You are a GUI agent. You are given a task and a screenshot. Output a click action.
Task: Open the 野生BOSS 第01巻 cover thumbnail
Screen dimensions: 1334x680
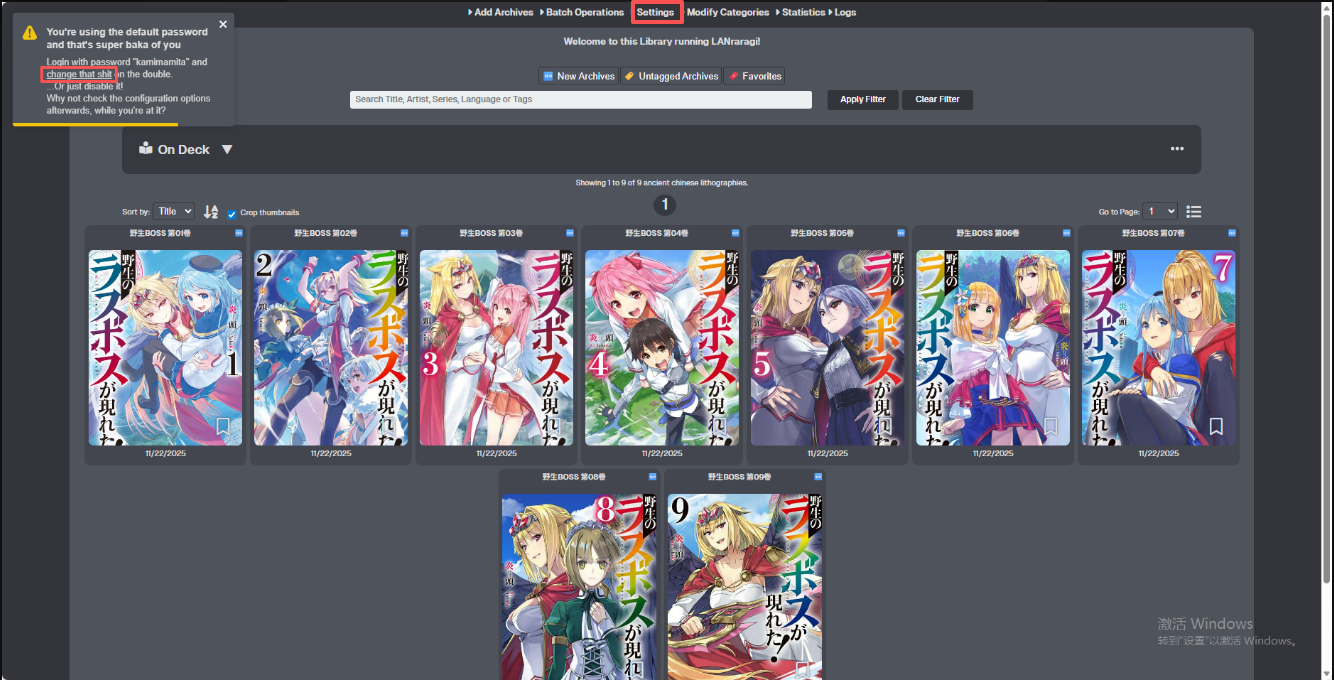coord(165,348)
